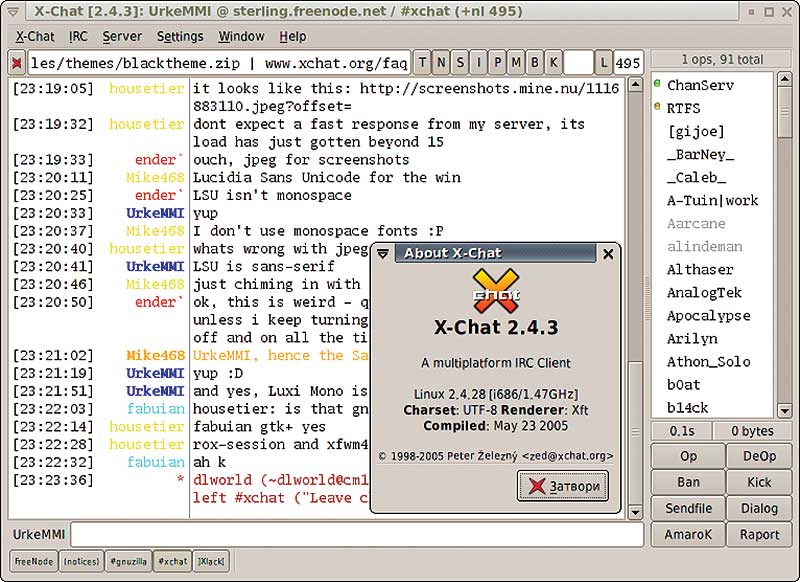Screen dimensions: 800x582
Task: Toggle the M moderated channel mode button
Action: pos(516,62)
